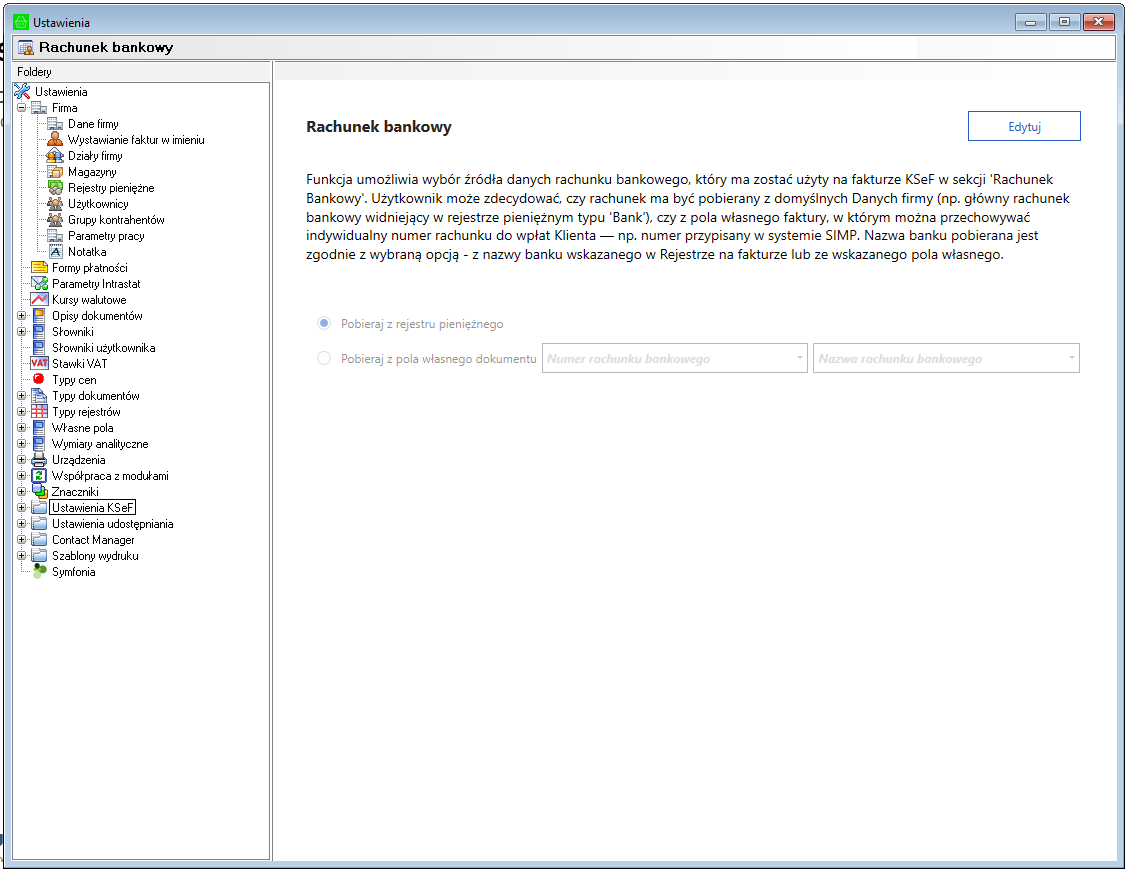Open 'Numer rachunku bankowego' dropdown

(800, 358)
